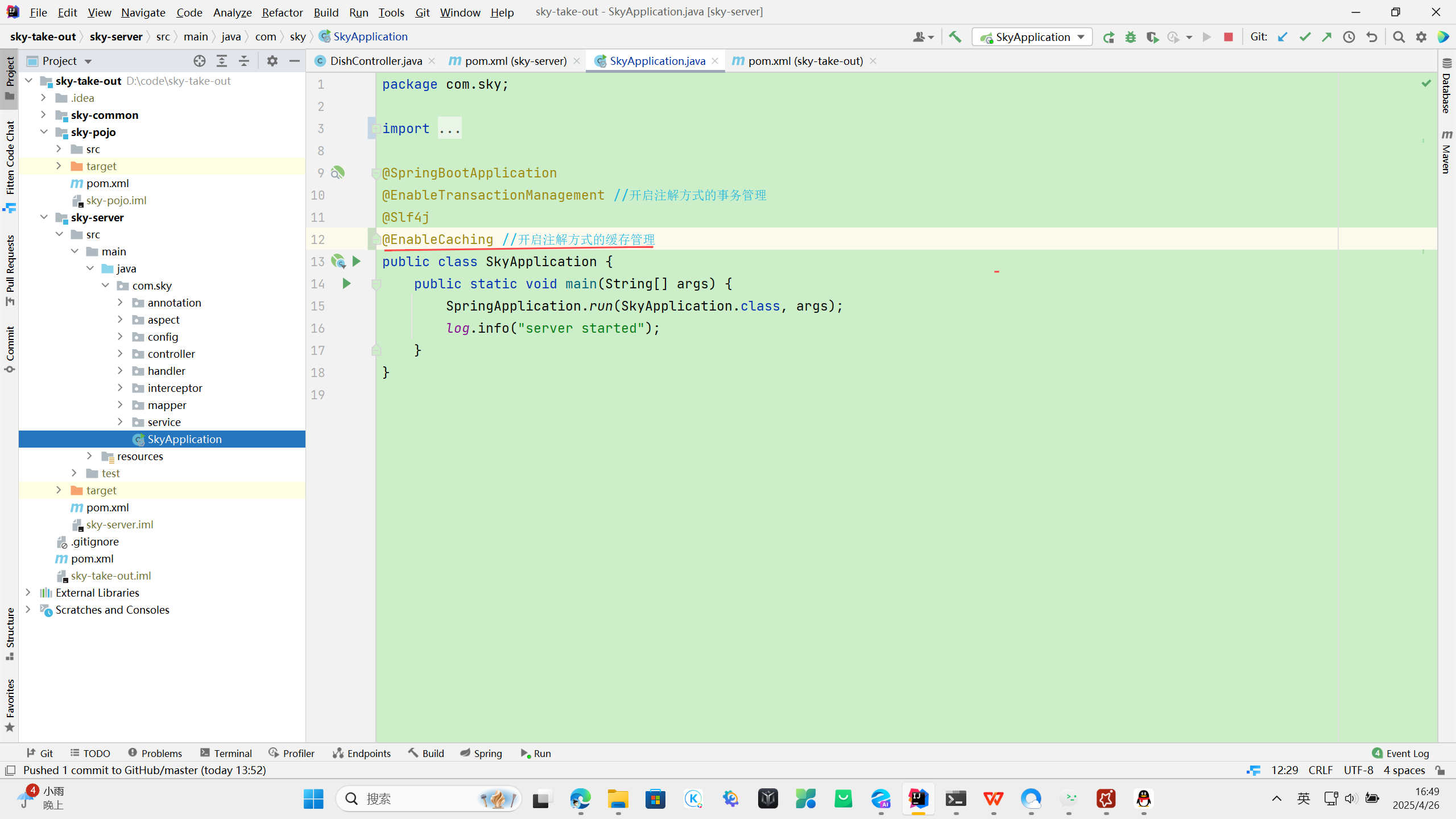The height and width of the screenshot is (819, 1456).
Task: Click the Git update project arrow
Action: [1283, 37]
